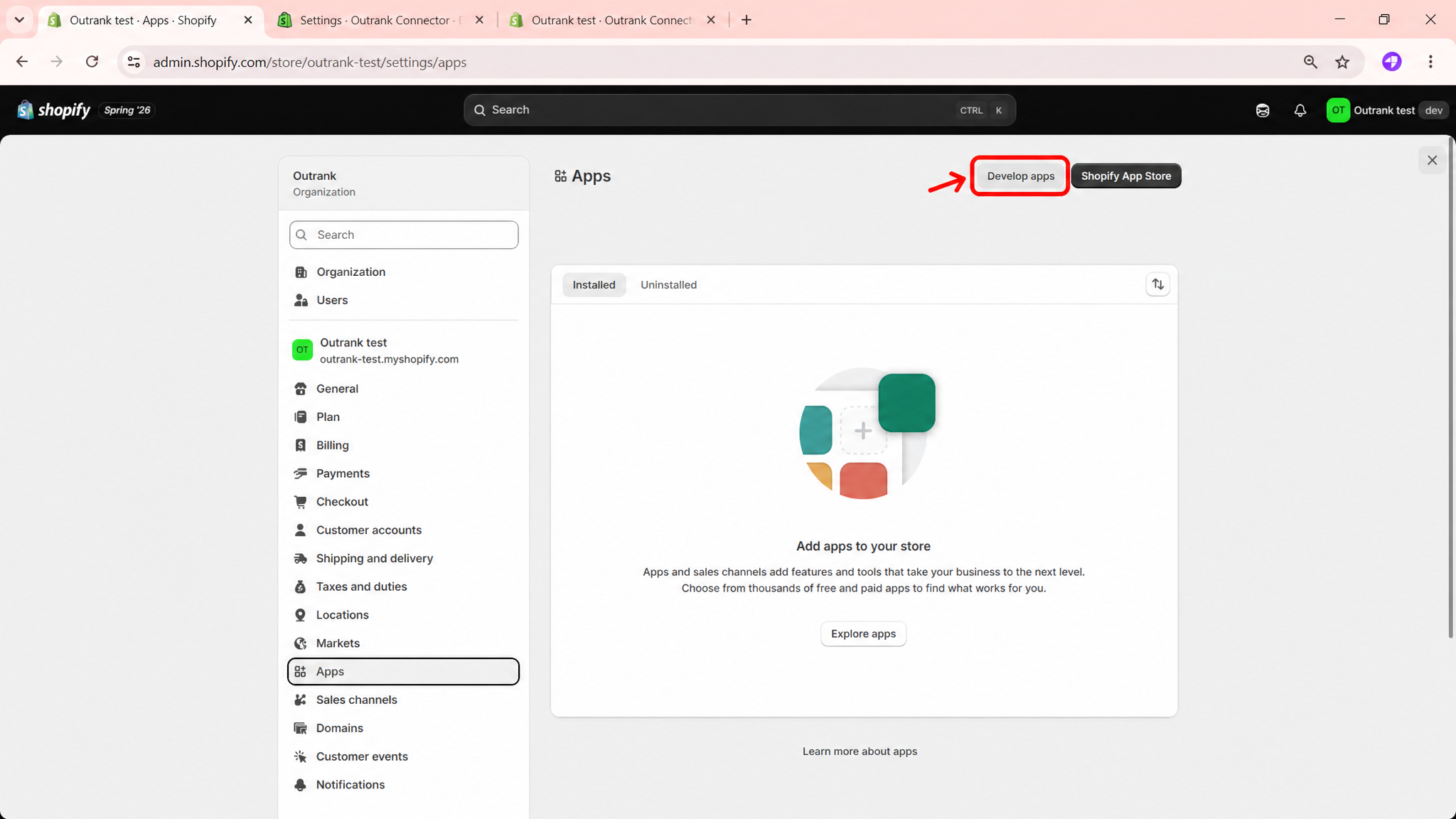Screen dimensions: 1456x819
Task: Open Shipping and delivery settings
Action: coord(403,559)
